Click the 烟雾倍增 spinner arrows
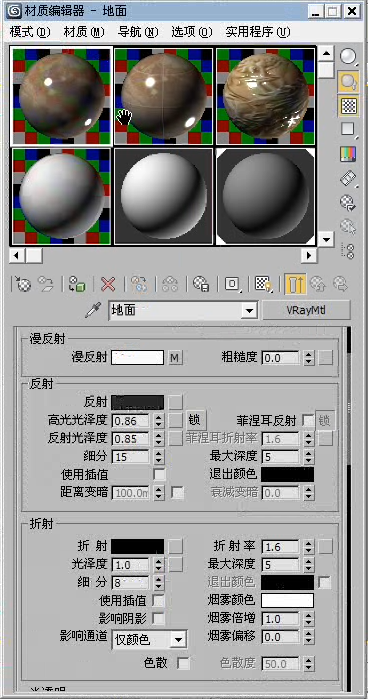Viewport: 368px width, 699px height. pyautogui.click(x=308, y=619)
